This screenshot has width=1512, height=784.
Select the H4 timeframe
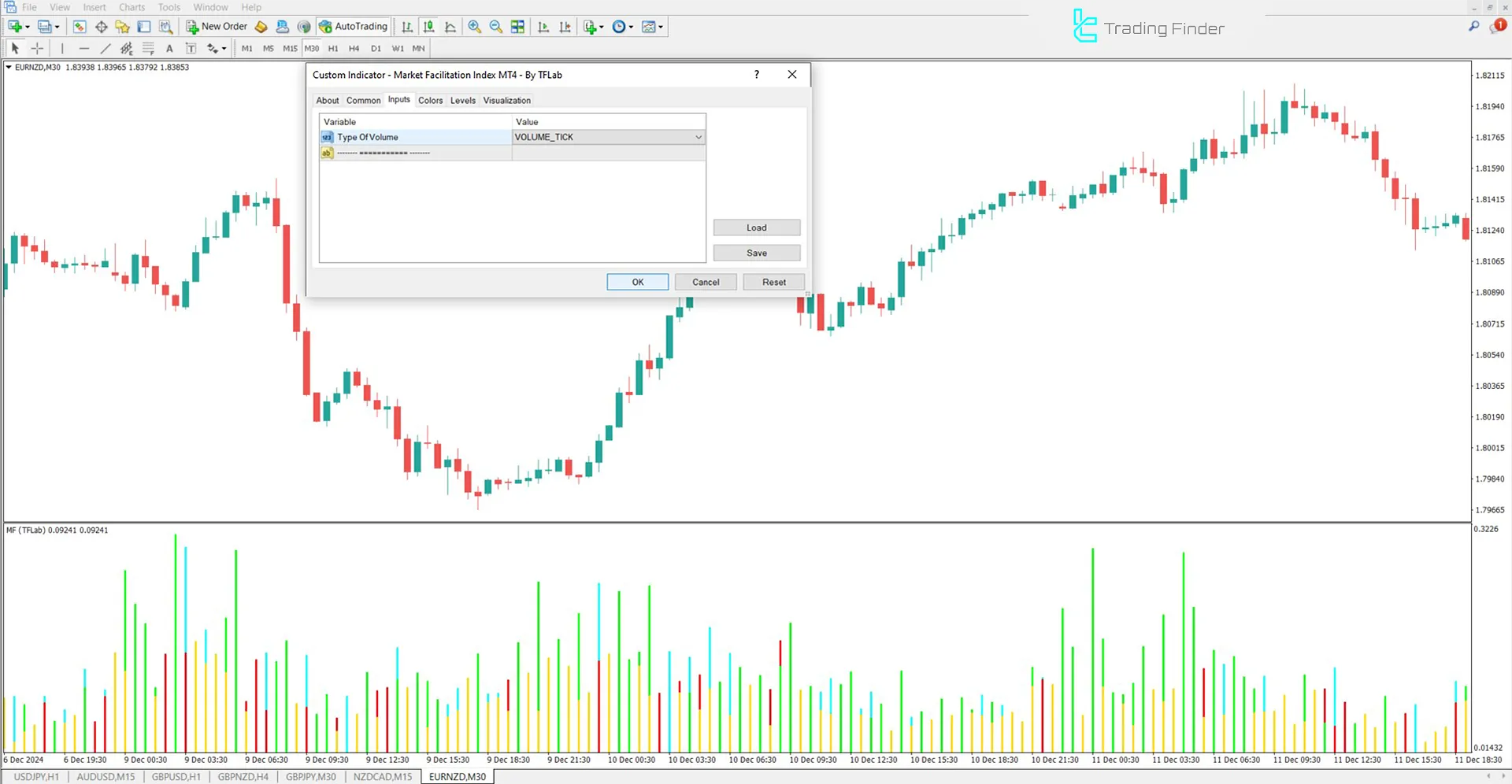tap(354, 48)
